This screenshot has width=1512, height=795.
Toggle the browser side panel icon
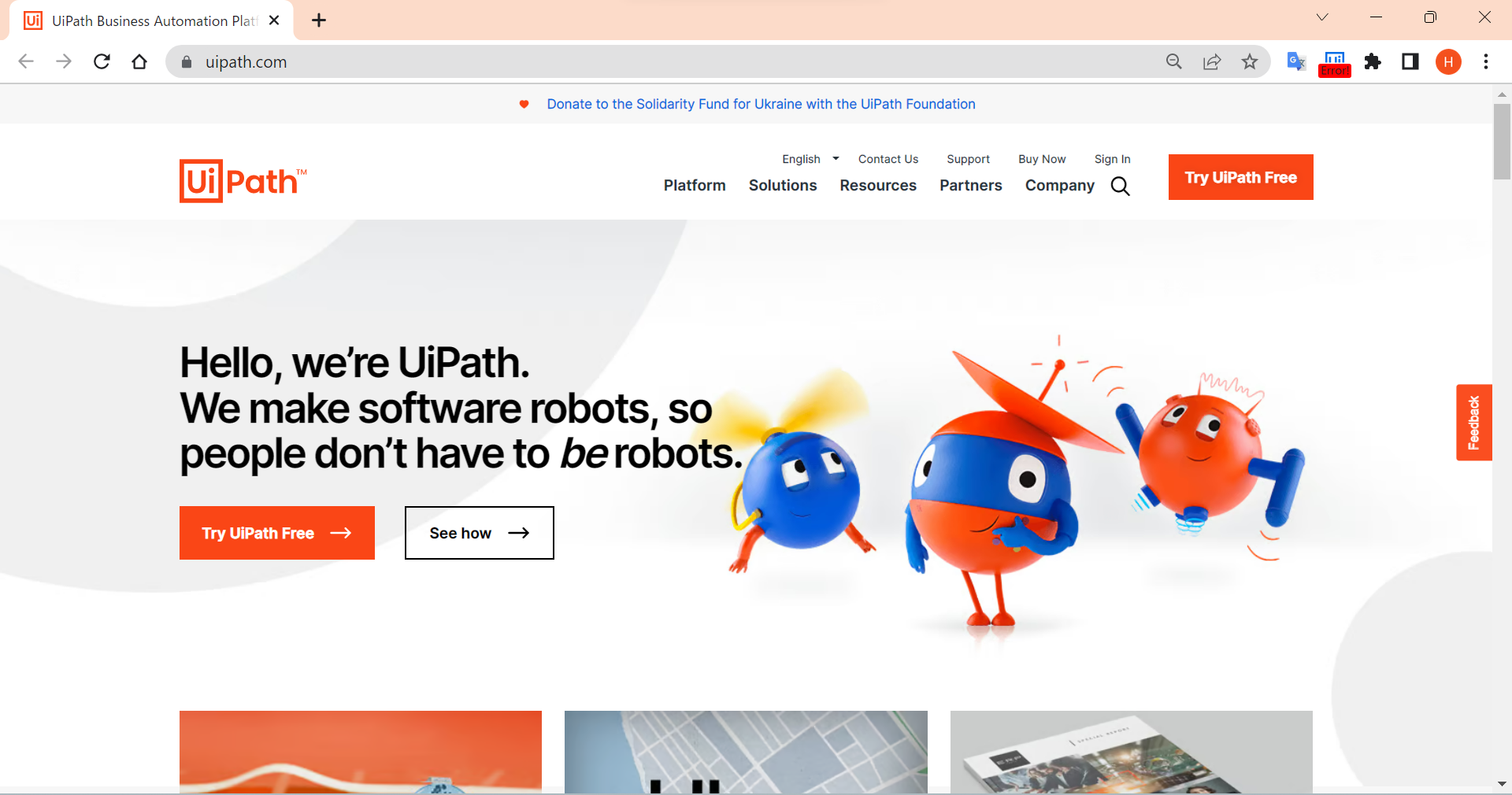point(1410,61)
